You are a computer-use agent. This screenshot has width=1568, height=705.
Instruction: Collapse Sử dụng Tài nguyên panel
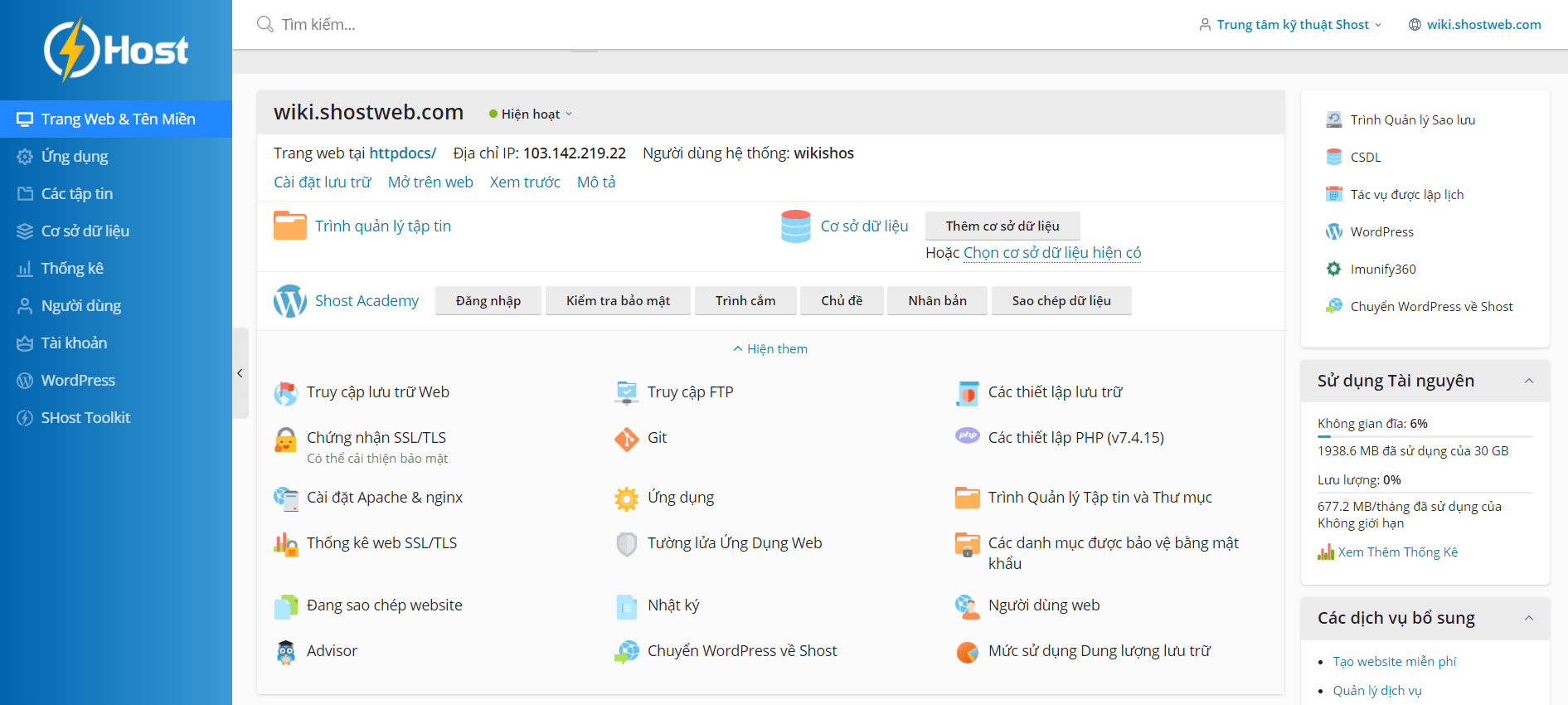1528,381
